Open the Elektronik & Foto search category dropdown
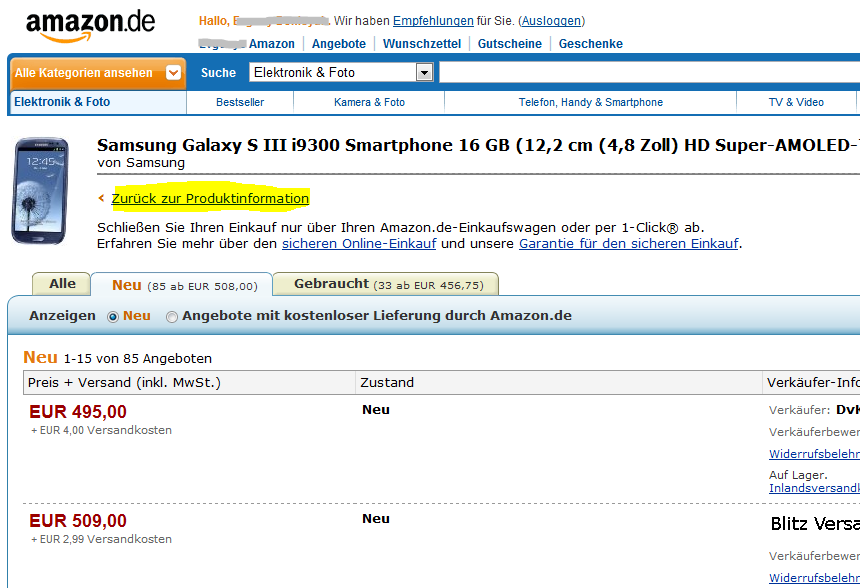860x588 pixels. [x=341, y=72]
